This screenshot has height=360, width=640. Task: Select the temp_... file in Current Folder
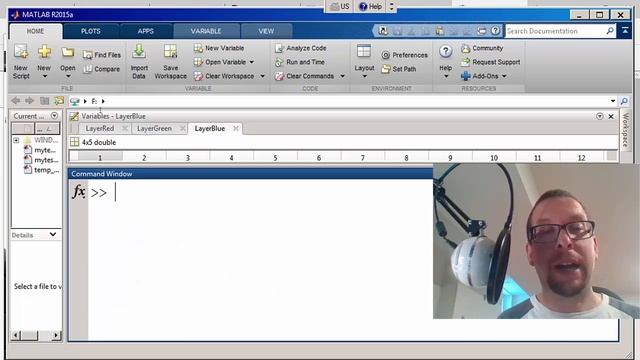tap(42, 170)
